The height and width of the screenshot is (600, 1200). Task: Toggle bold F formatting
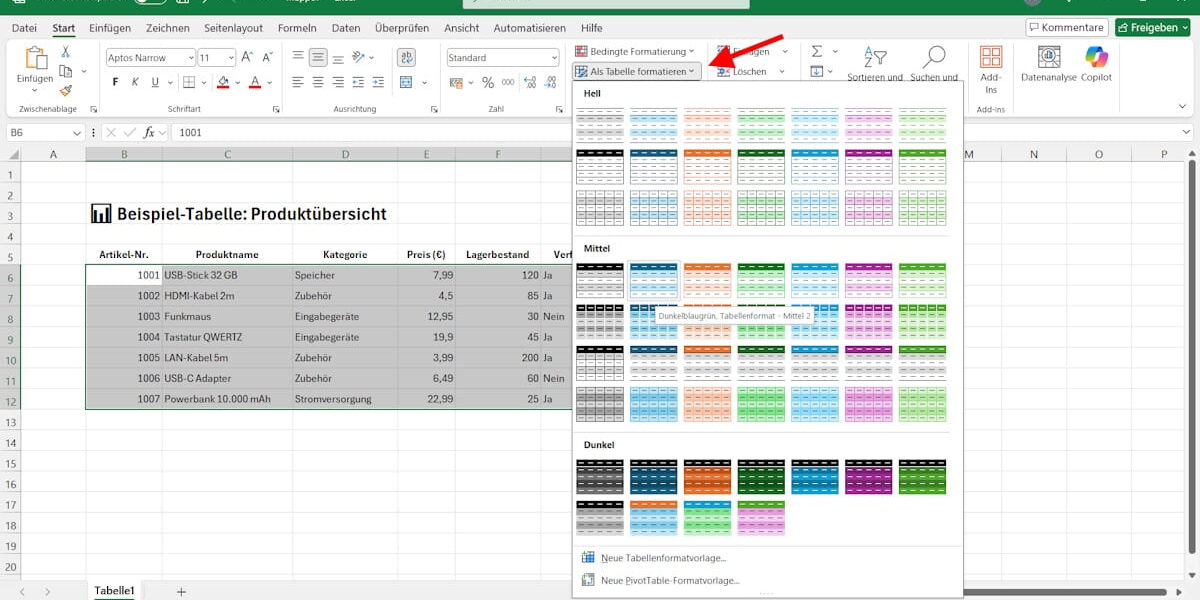click(115, 82)
